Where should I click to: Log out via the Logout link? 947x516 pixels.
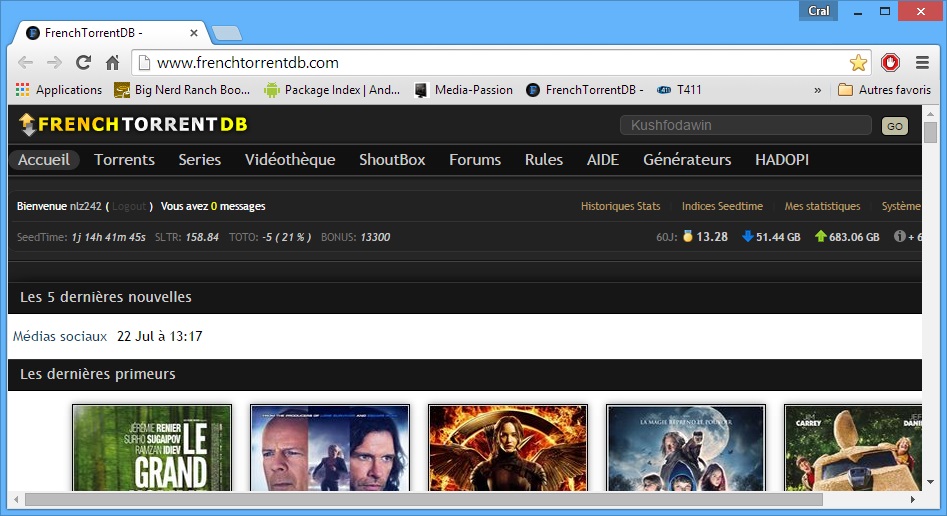click(129, 206)
